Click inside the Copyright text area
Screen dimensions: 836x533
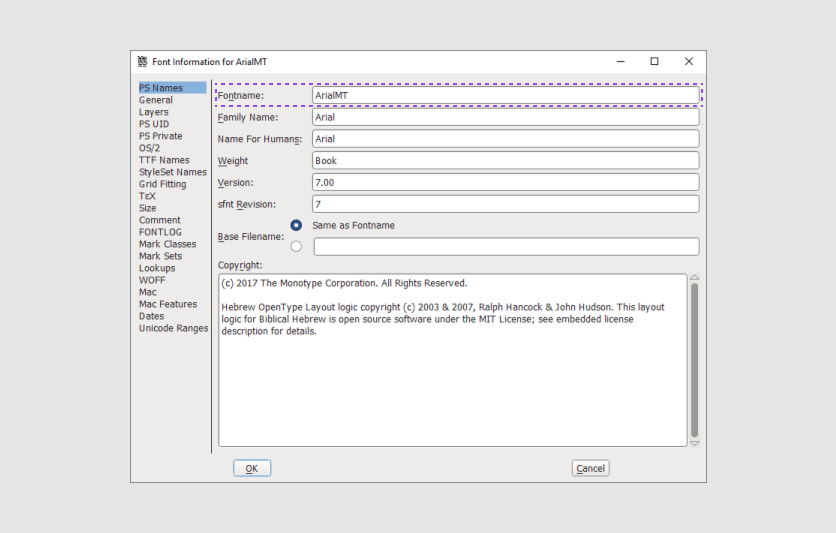453,360
